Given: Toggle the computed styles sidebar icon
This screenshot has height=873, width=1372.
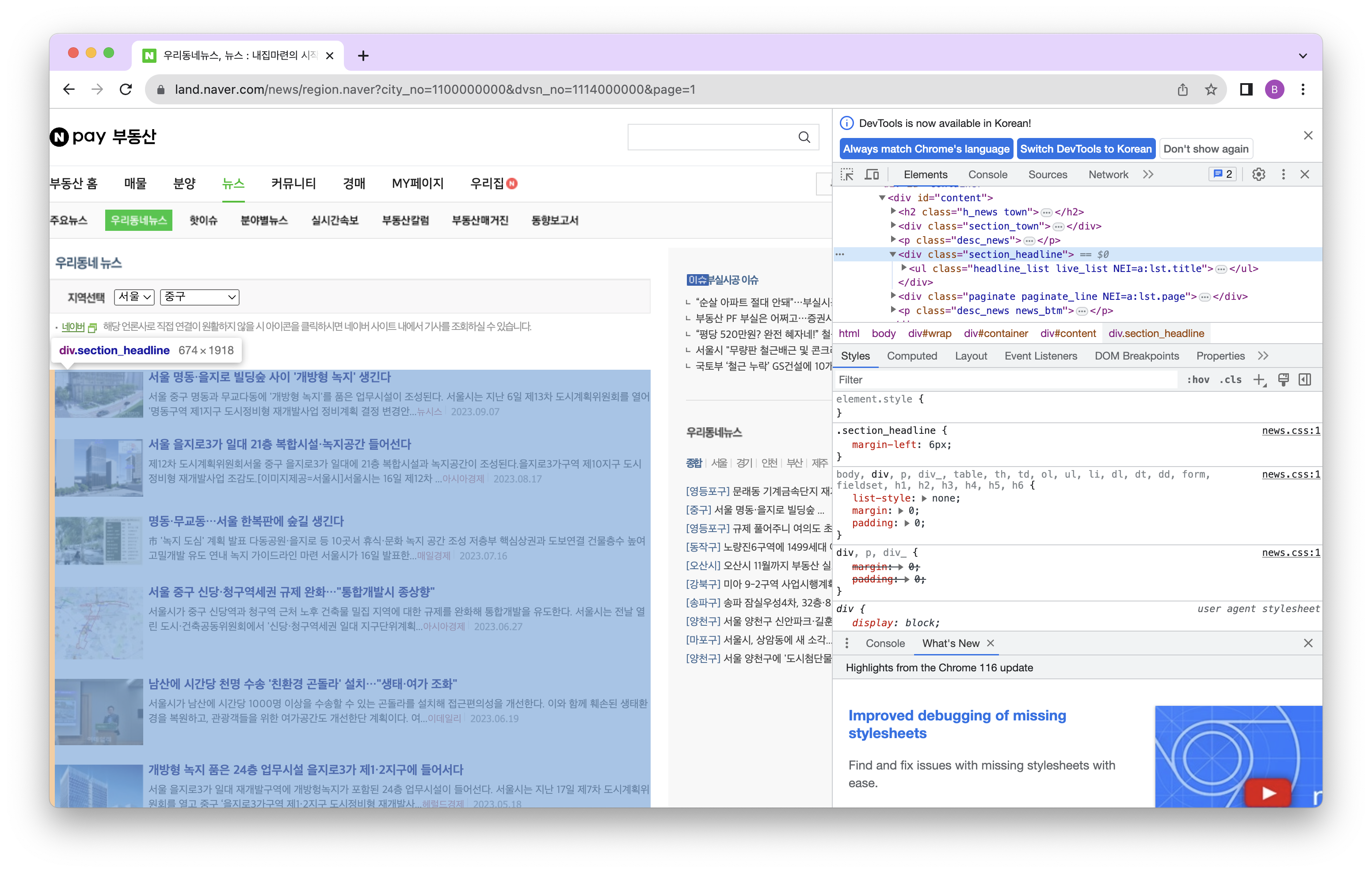Looking at the screenshot, I should point(1305,380).
